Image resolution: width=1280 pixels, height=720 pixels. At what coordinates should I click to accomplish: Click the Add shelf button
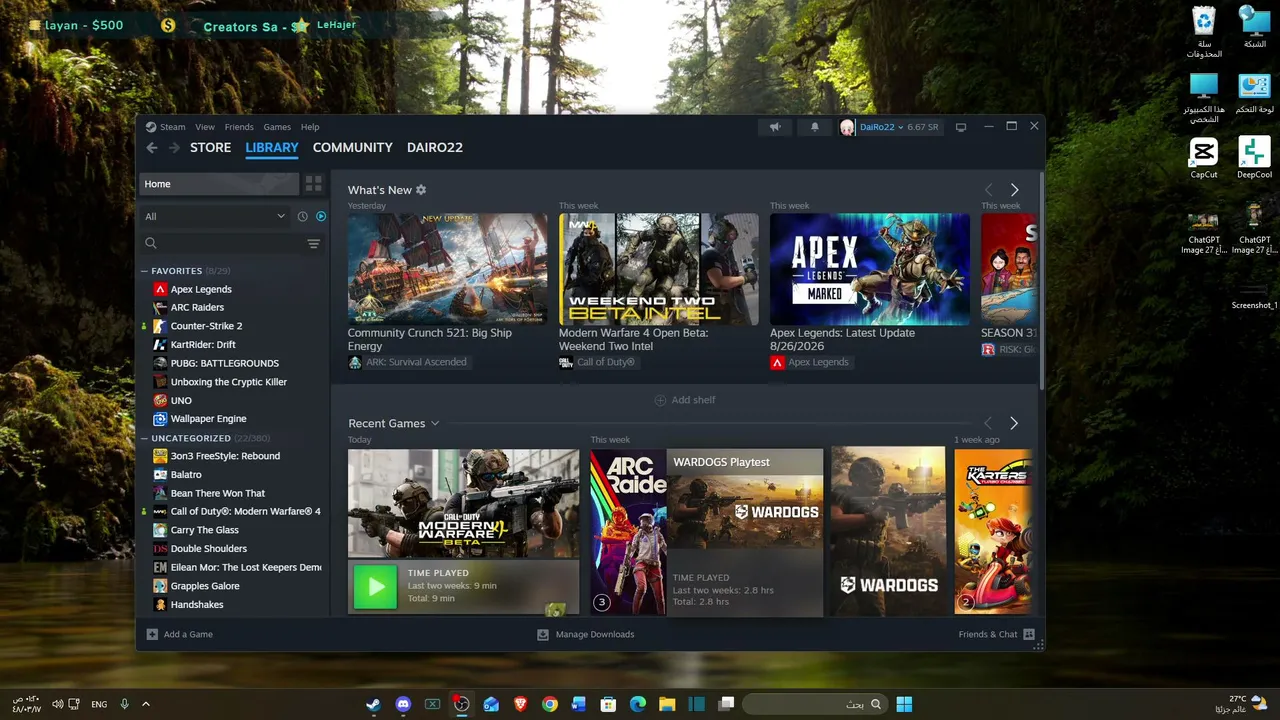pos(685,400)
